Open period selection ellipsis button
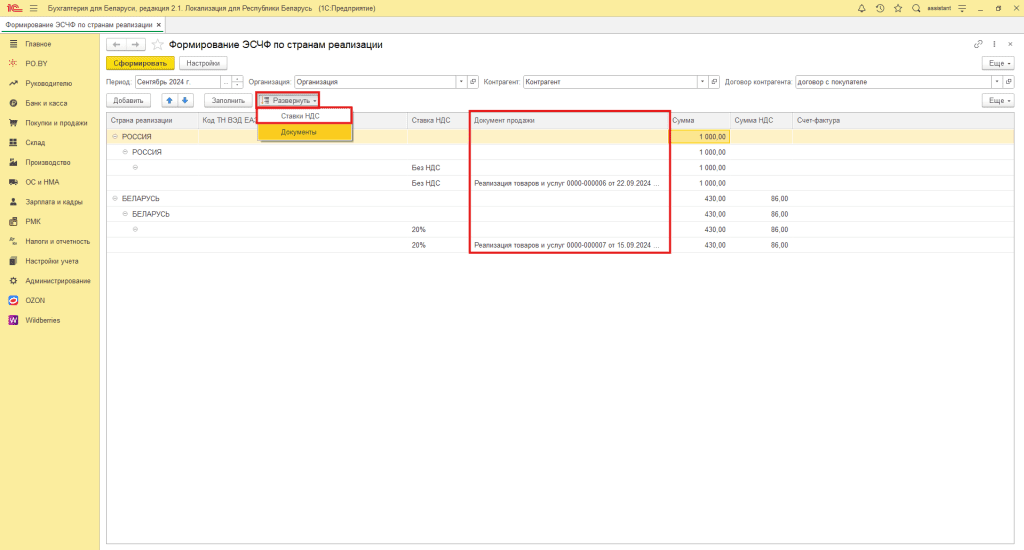1024x550 pixels. point(226,82)
